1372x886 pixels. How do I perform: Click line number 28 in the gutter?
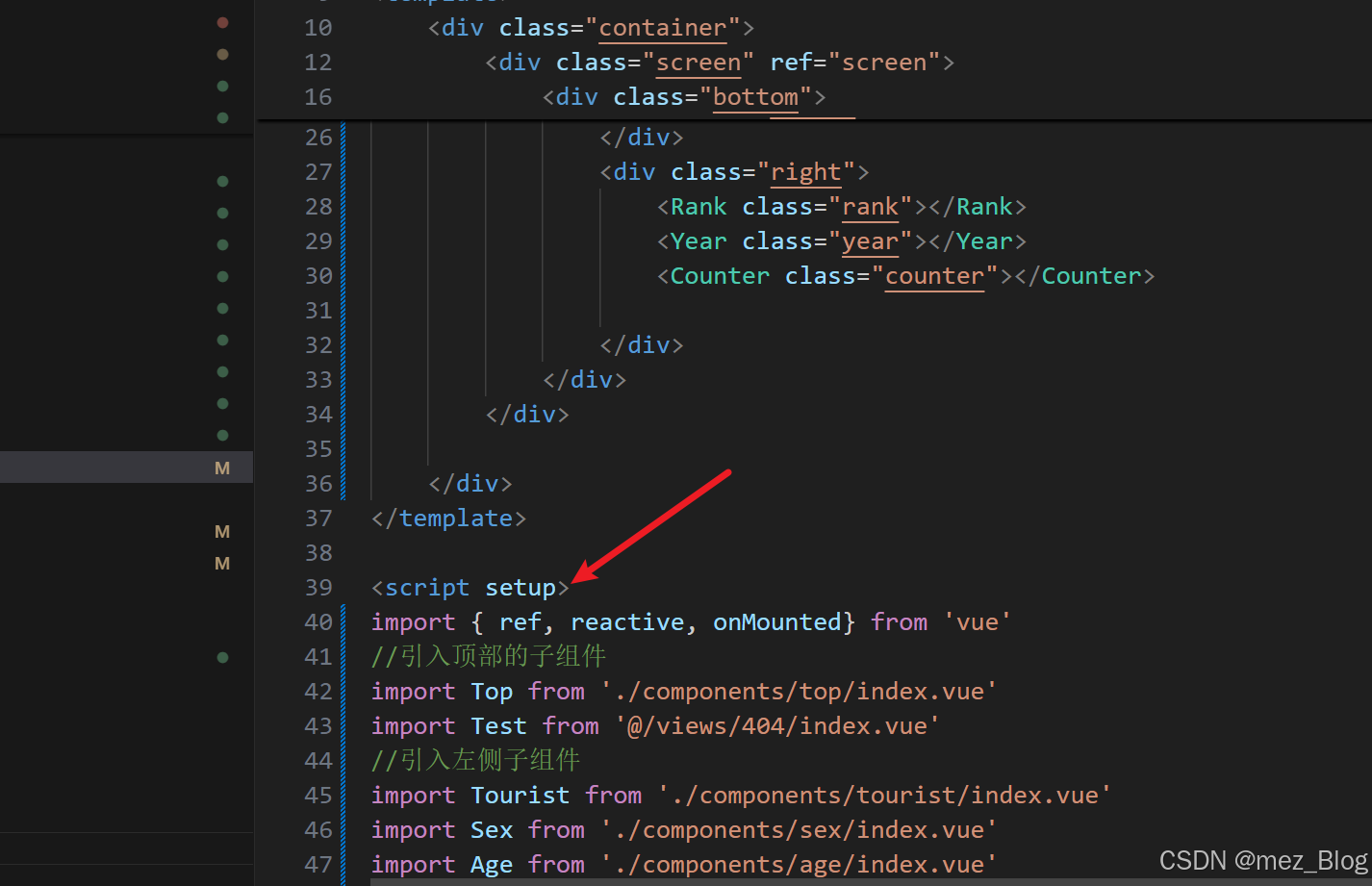(318, 207)
